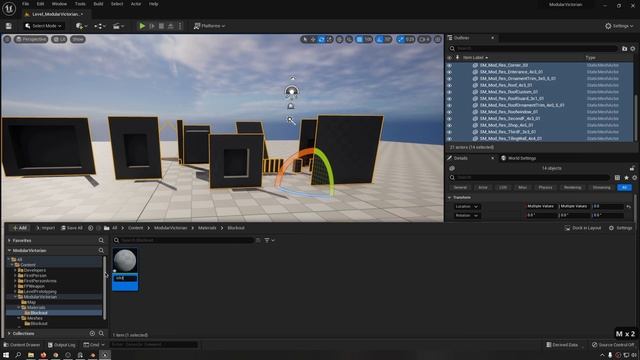This screenshot has height=360, width=640.
Task: Reset Location to default with arrow icon
Action: pyautogui.click(x=629, y=207)
